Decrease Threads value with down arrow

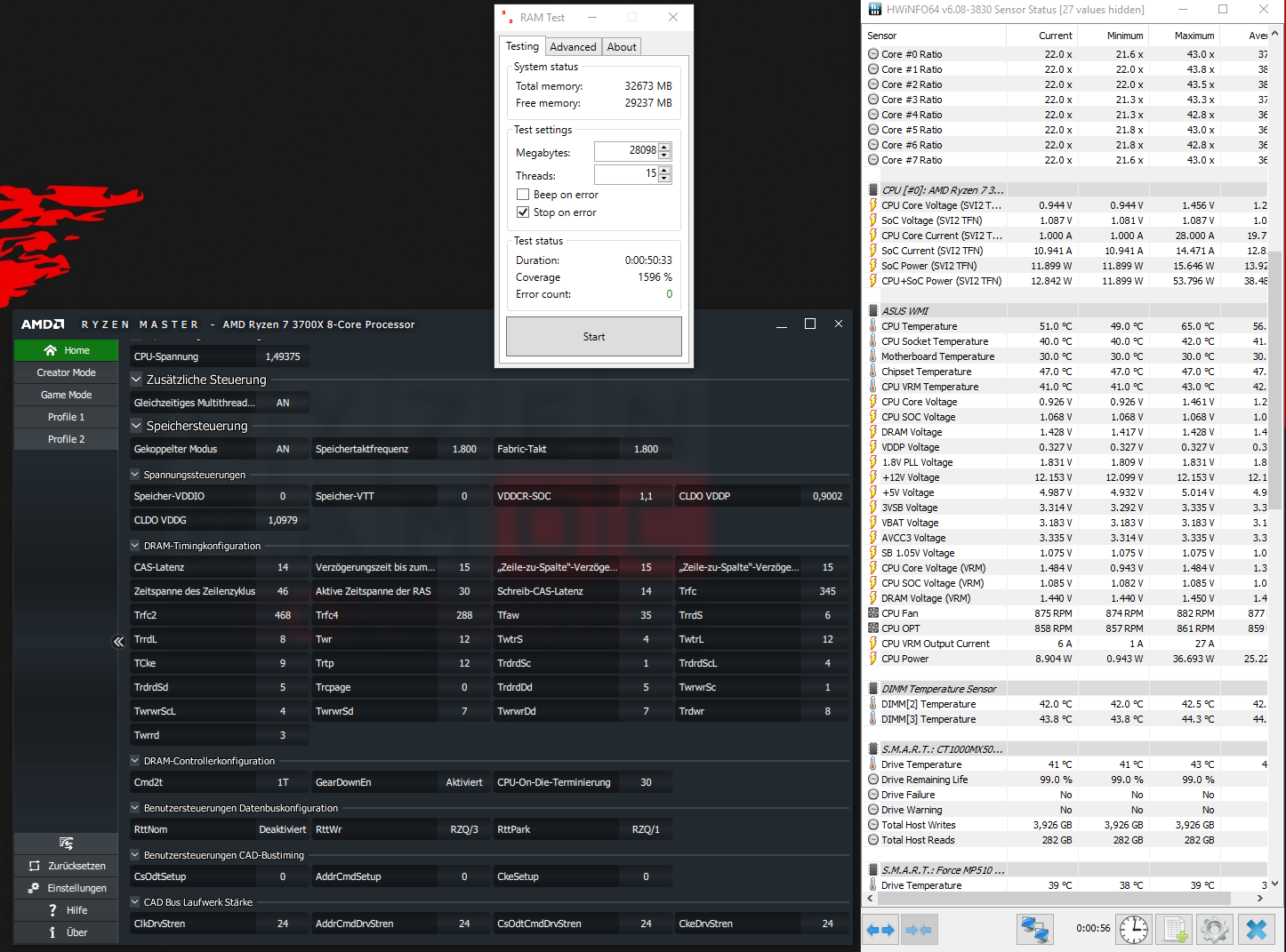(665, 179)
